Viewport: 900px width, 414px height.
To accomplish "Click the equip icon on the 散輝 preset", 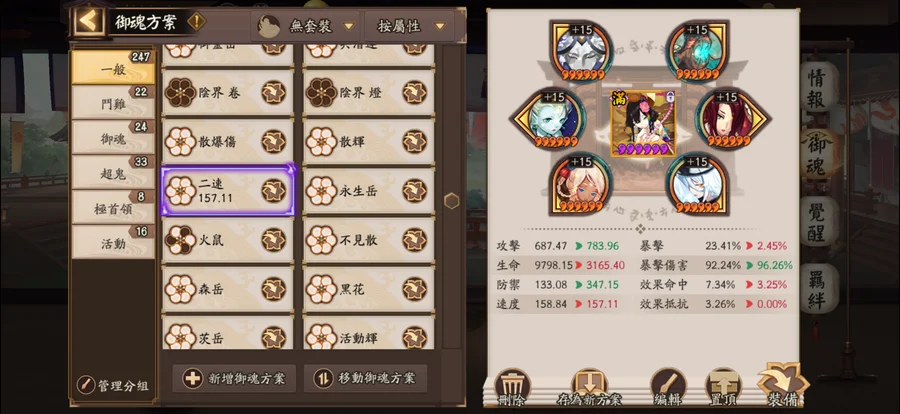I will point(414,141).
